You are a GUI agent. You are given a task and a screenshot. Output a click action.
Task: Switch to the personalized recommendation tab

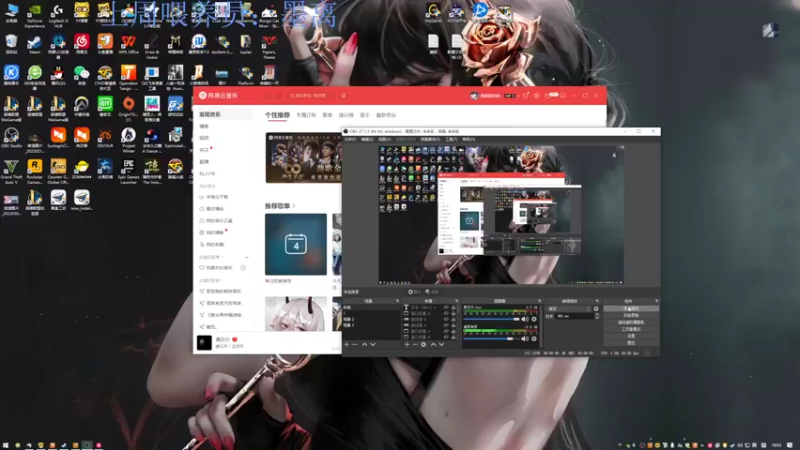[277, 115]
